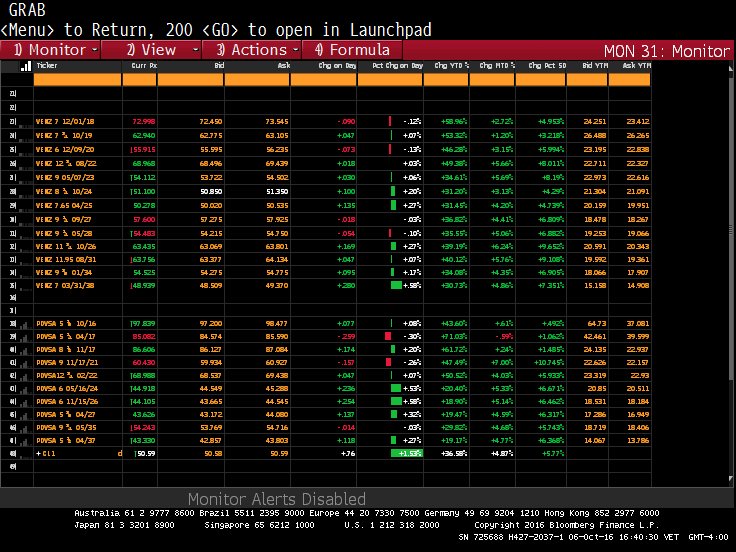736x552 pixels.
Task: Click the MON 31: Monitor title label
Action: pyautogui.click(x=667, y=51)
